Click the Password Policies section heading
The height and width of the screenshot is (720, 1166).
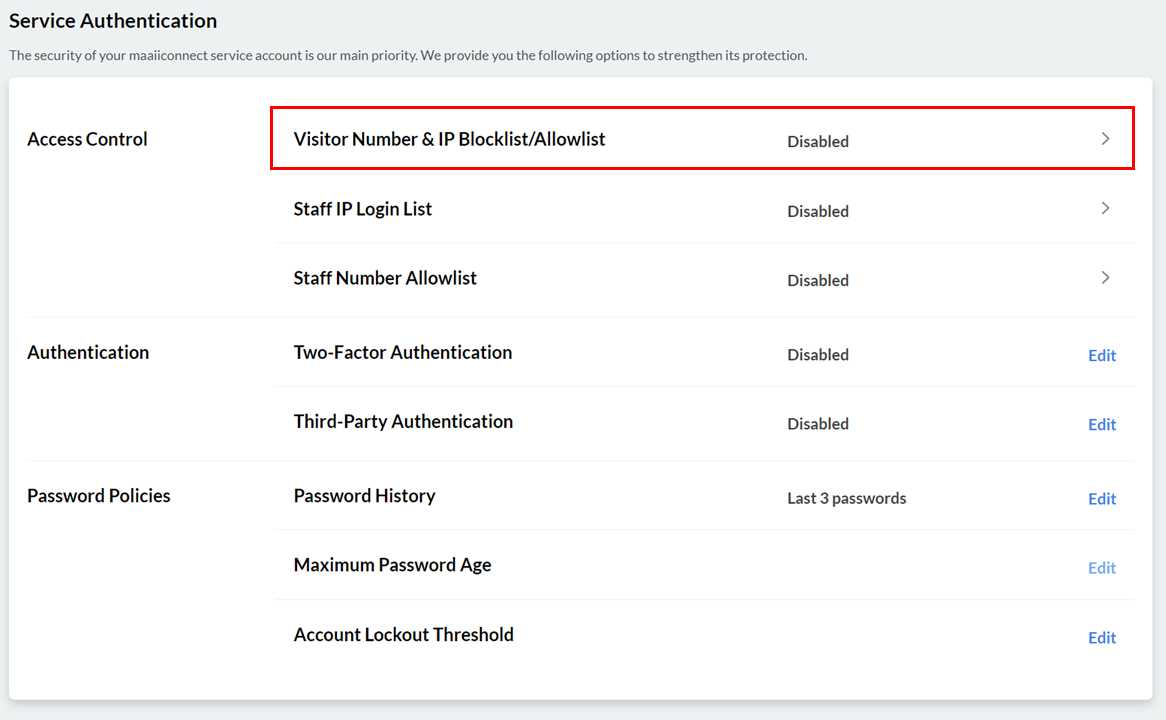point(98,495)
